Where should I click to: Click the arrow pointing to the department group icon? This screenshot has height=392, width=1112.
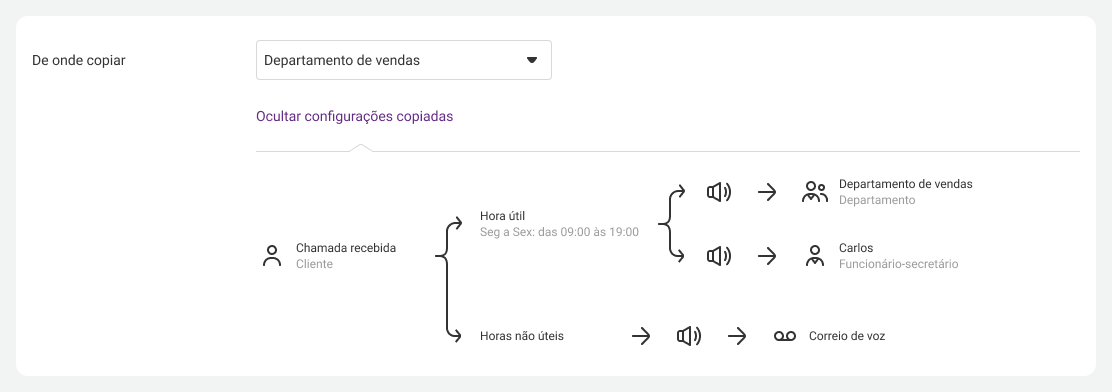(x=767, y=192)
